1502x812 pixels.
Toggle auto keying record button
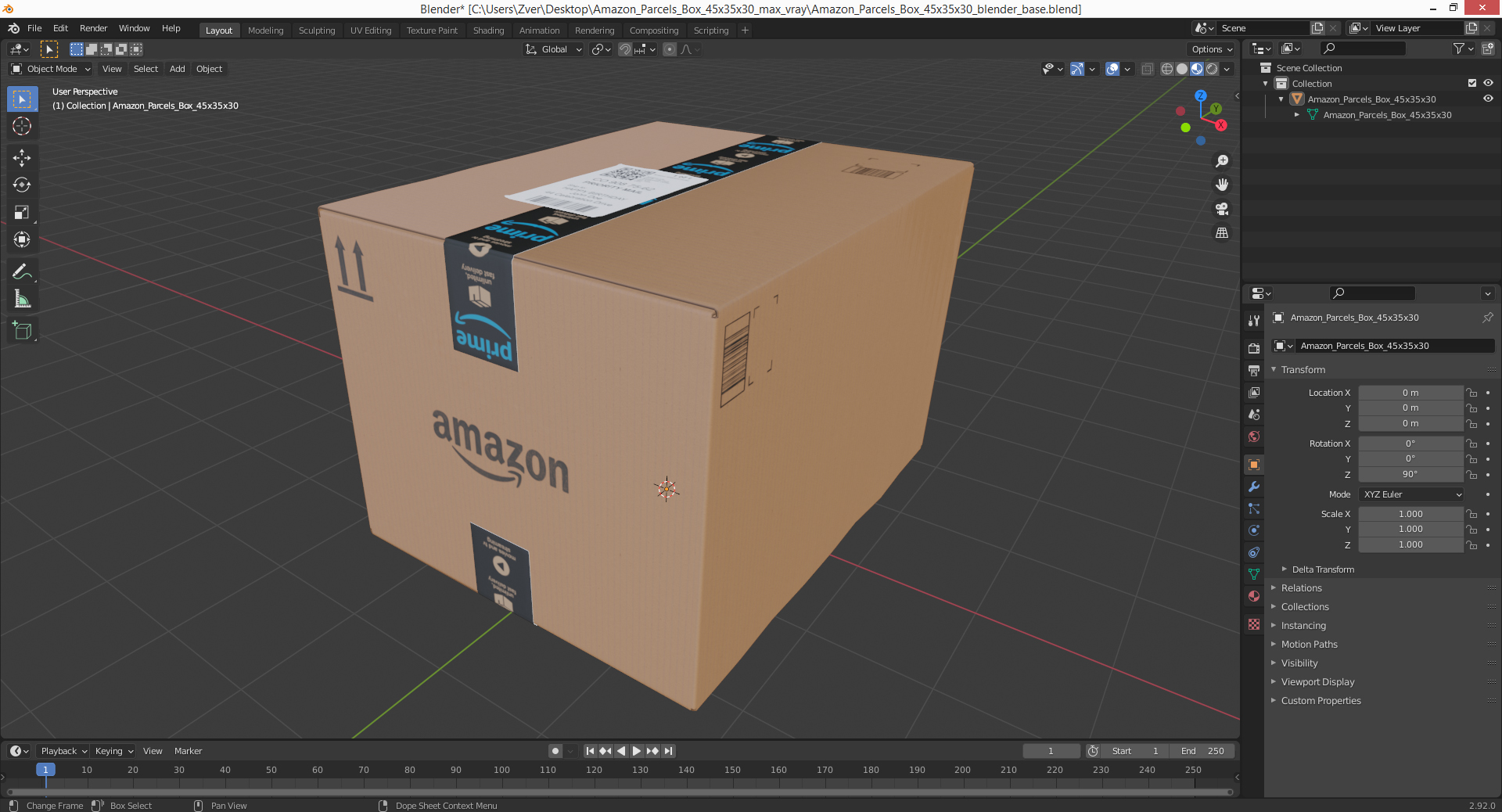point(555,751)
